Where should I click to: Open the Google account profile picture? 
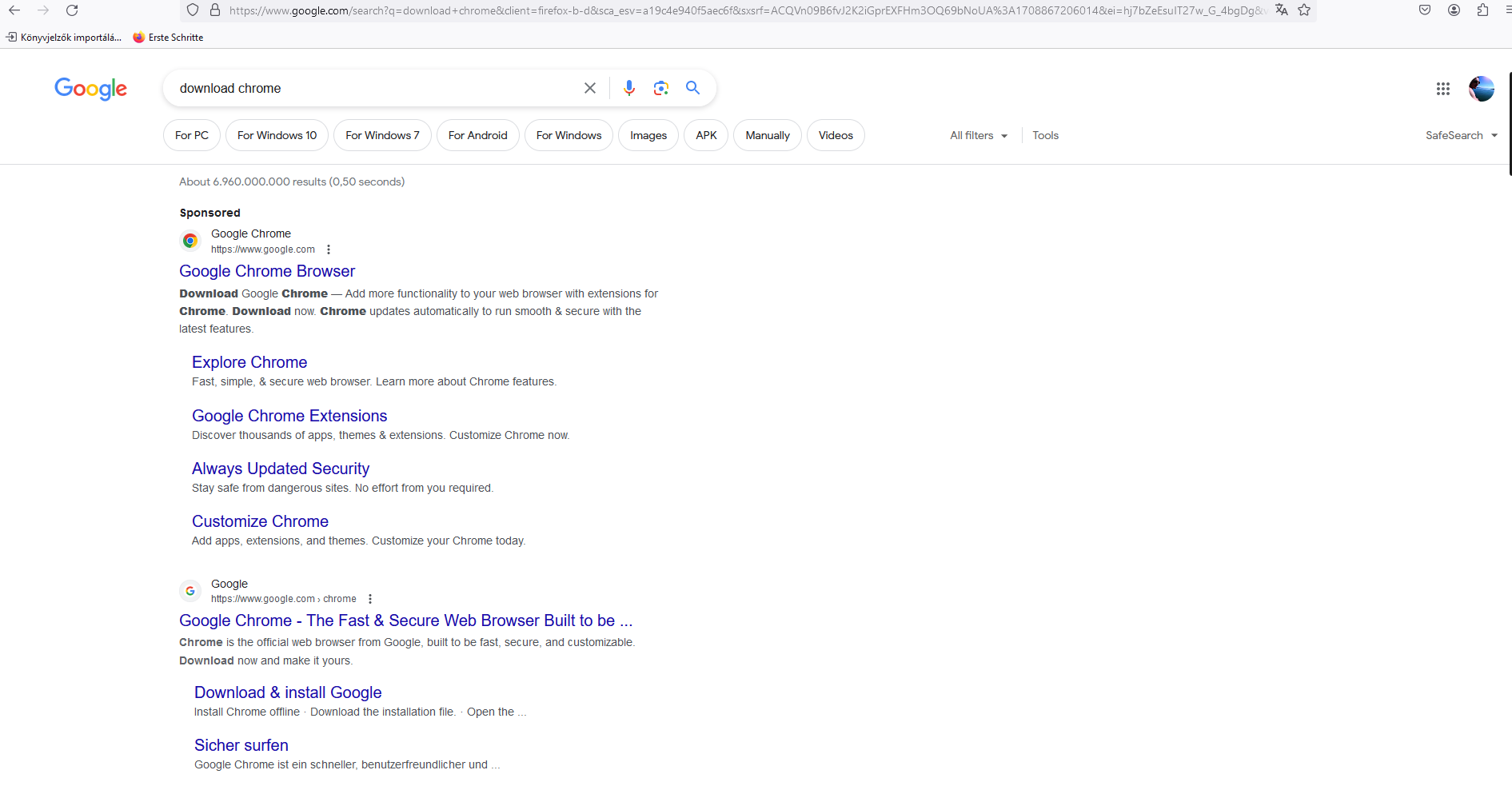tap(1481, 89)
